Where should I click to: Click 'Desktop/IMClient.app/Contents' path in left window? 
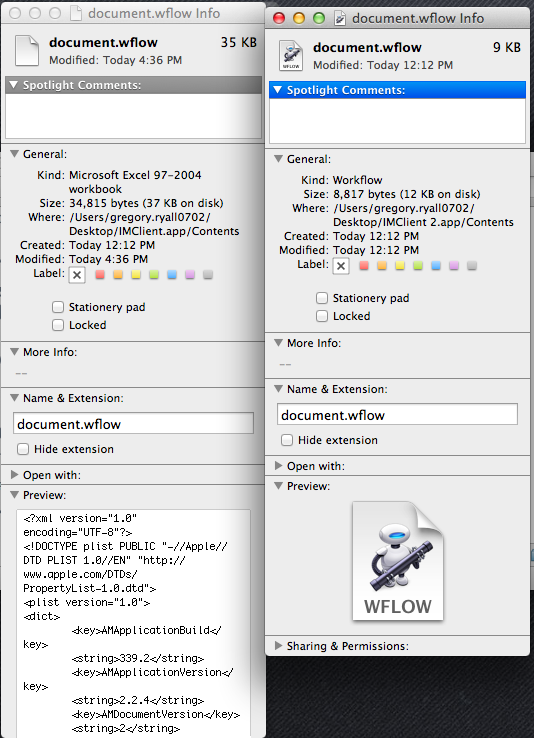click(154, 232)
